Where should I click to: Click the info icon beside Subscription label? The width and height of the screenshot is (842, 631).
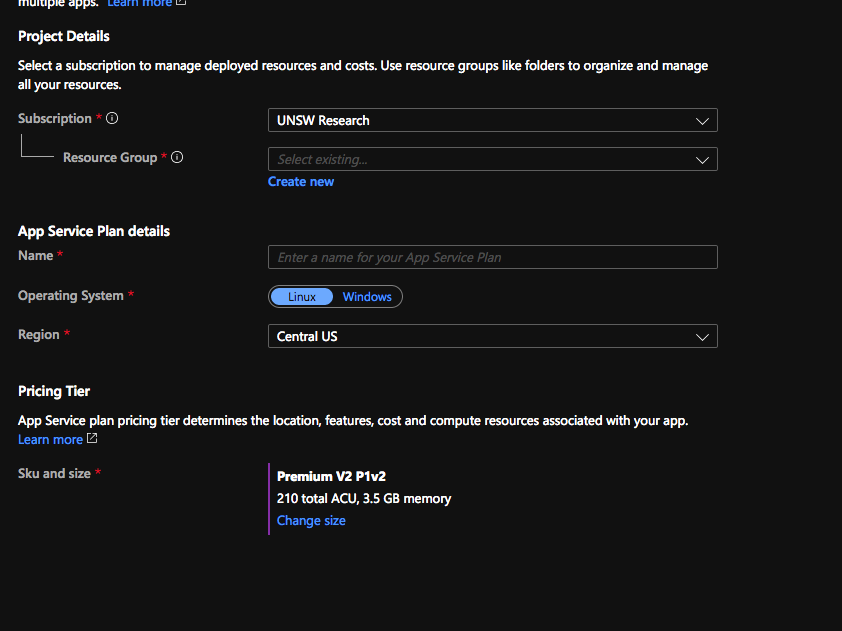(111, 118)
